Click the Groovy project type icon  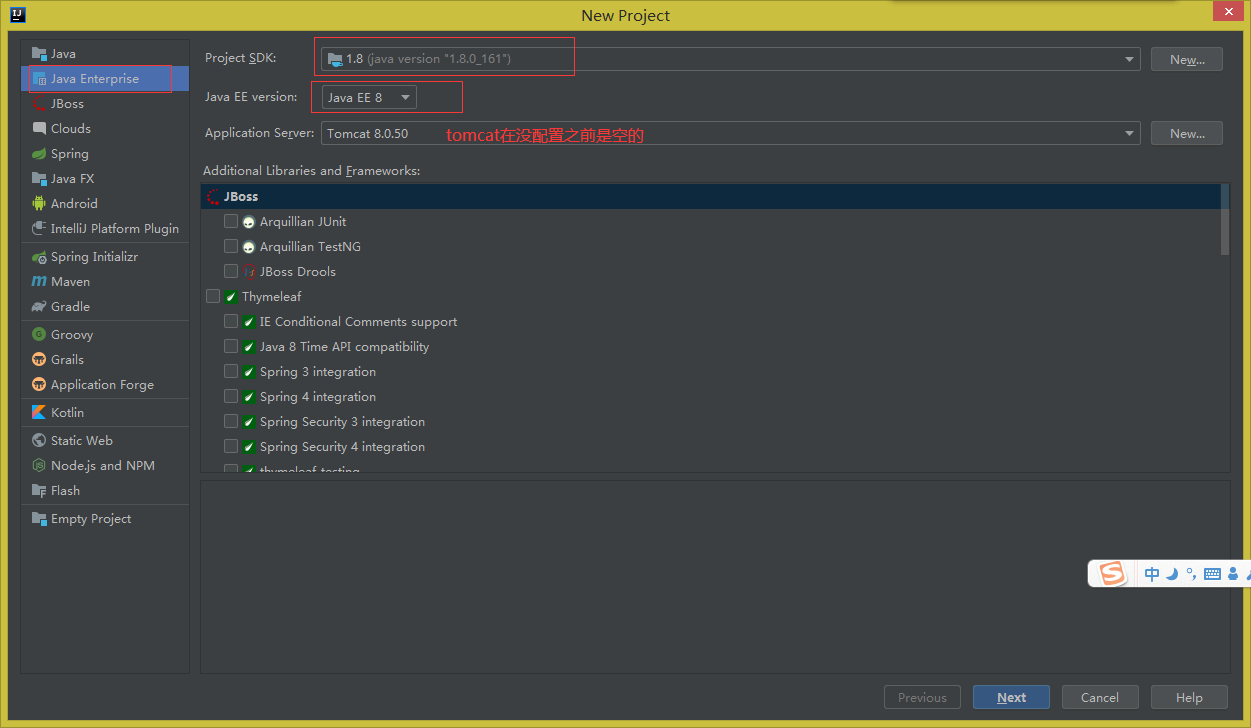click(39, 334)
